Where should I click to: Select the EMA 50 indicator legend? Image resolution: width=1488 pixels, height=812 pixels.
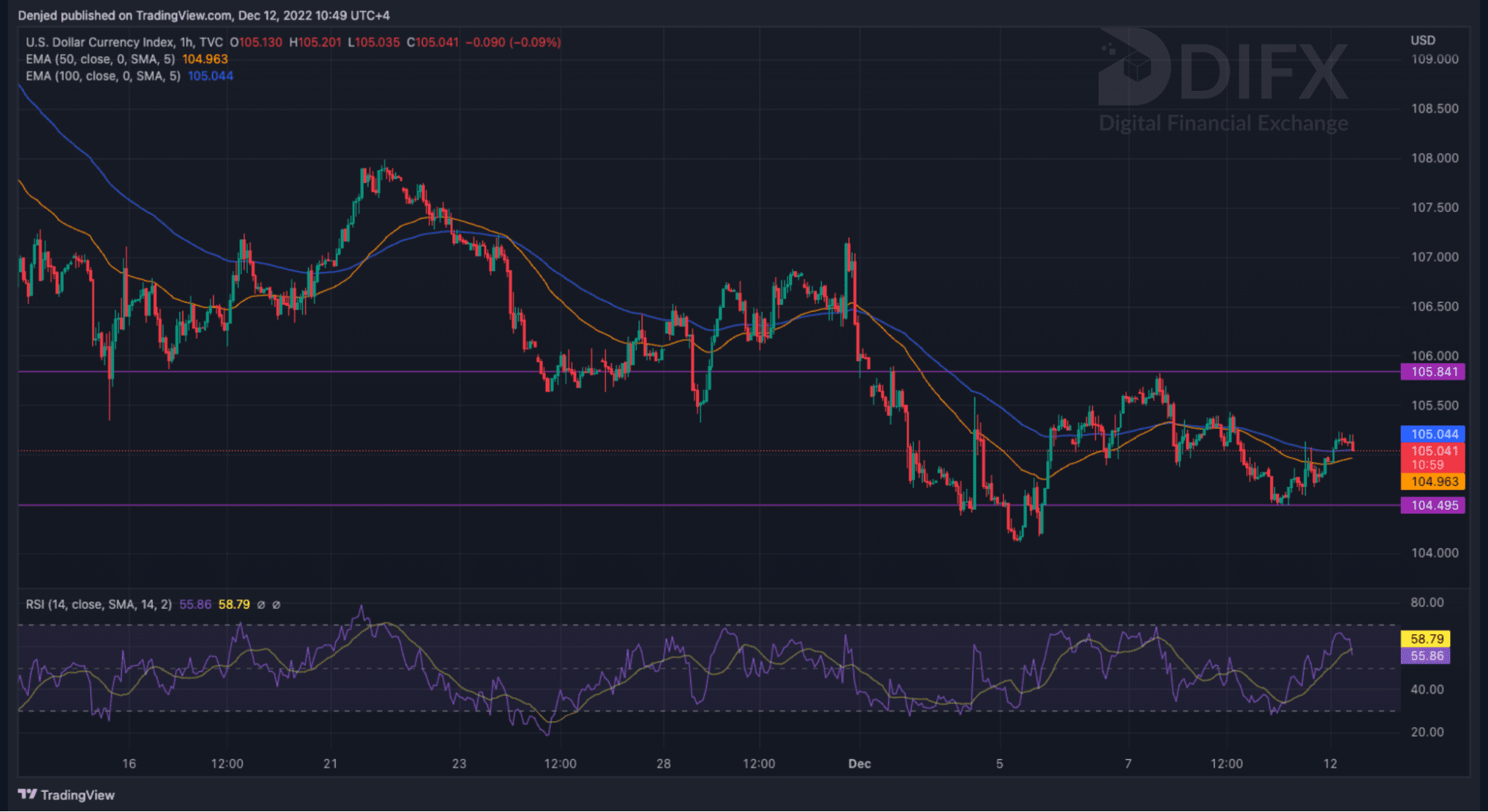click(x=100, y=59)
